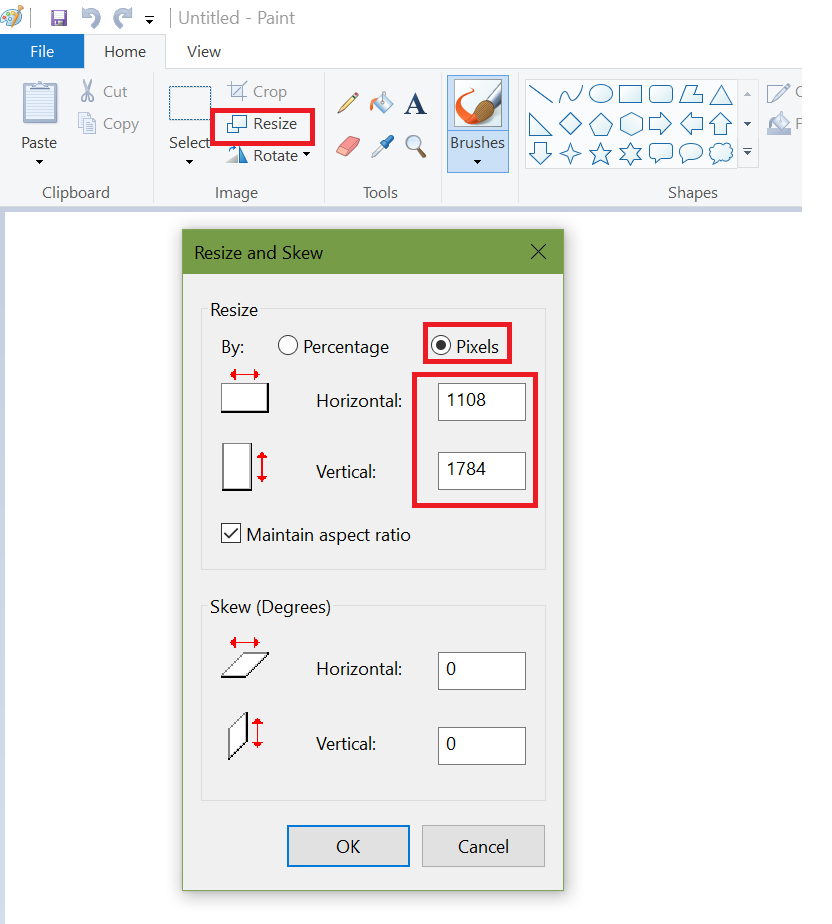Select the Pixels radio button

coord(441,344)
